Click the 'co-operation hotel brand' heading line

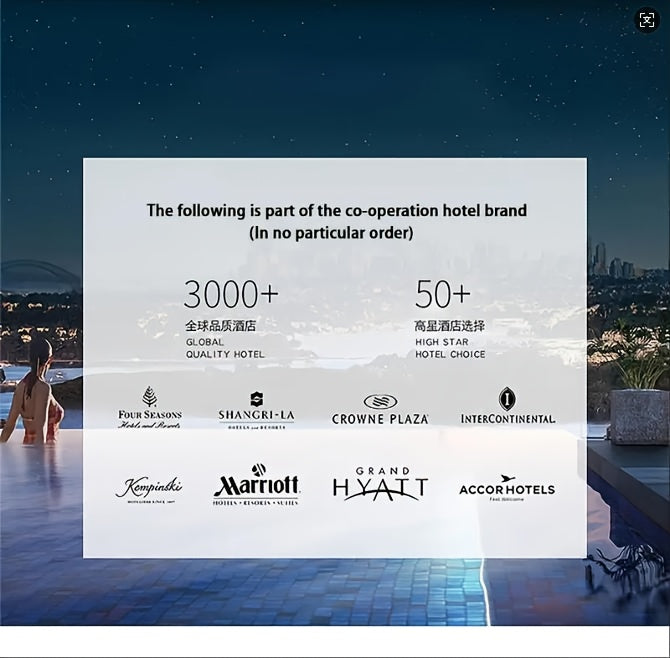tap(337, 210)
